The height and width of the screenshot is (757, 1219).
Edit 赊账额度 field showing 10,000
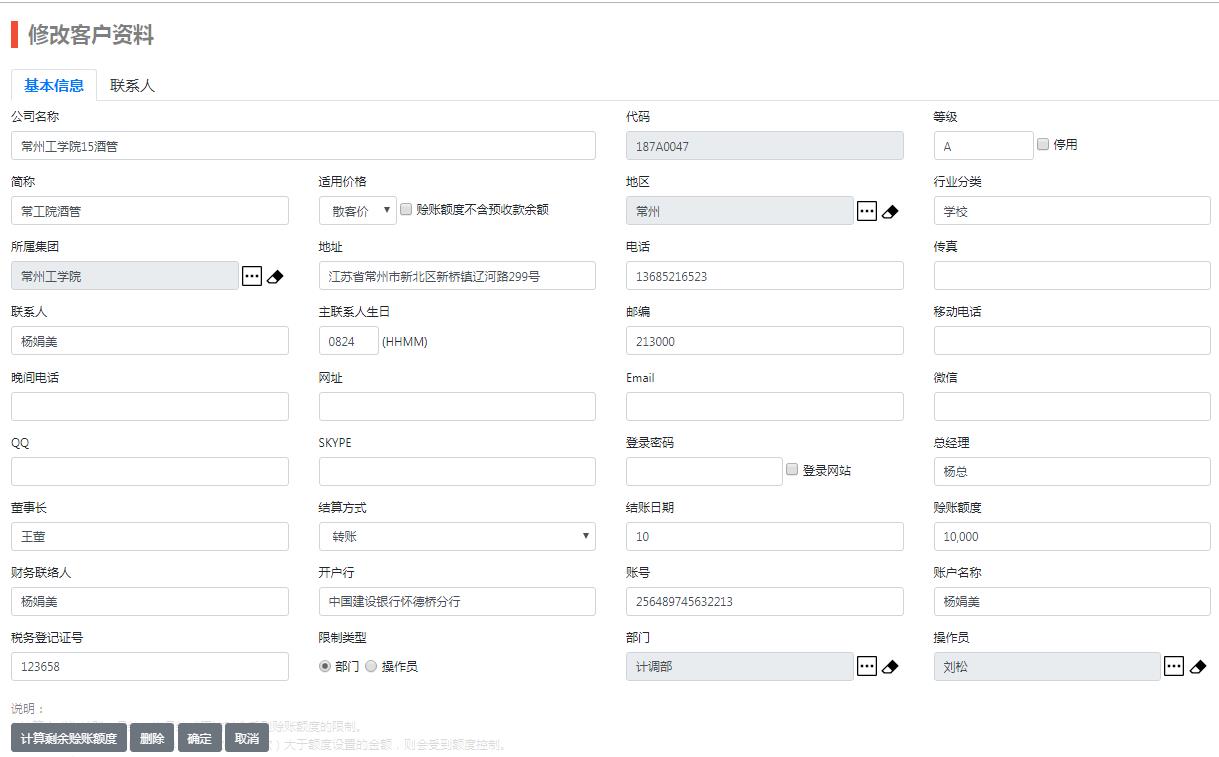tap(1072, 536)
